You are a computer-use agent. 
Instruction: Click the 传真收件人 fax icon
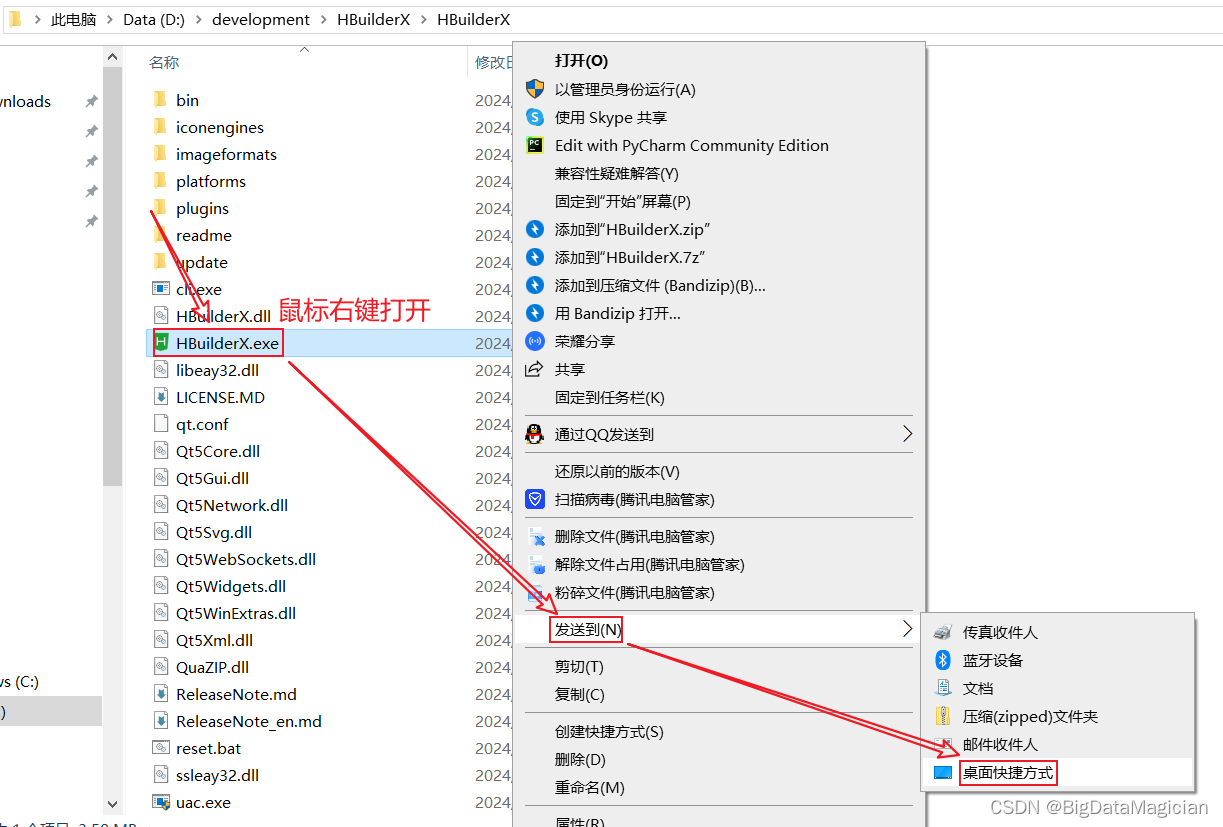coord(942,632)
